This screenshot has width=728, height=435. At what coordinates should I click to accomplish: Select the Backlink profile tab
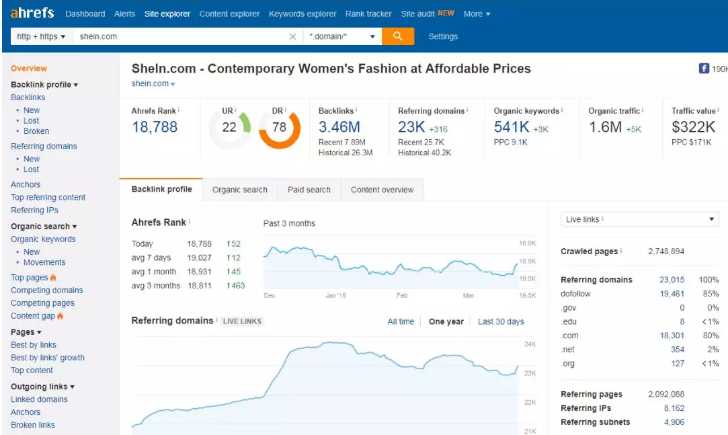[x=161, y=189]
